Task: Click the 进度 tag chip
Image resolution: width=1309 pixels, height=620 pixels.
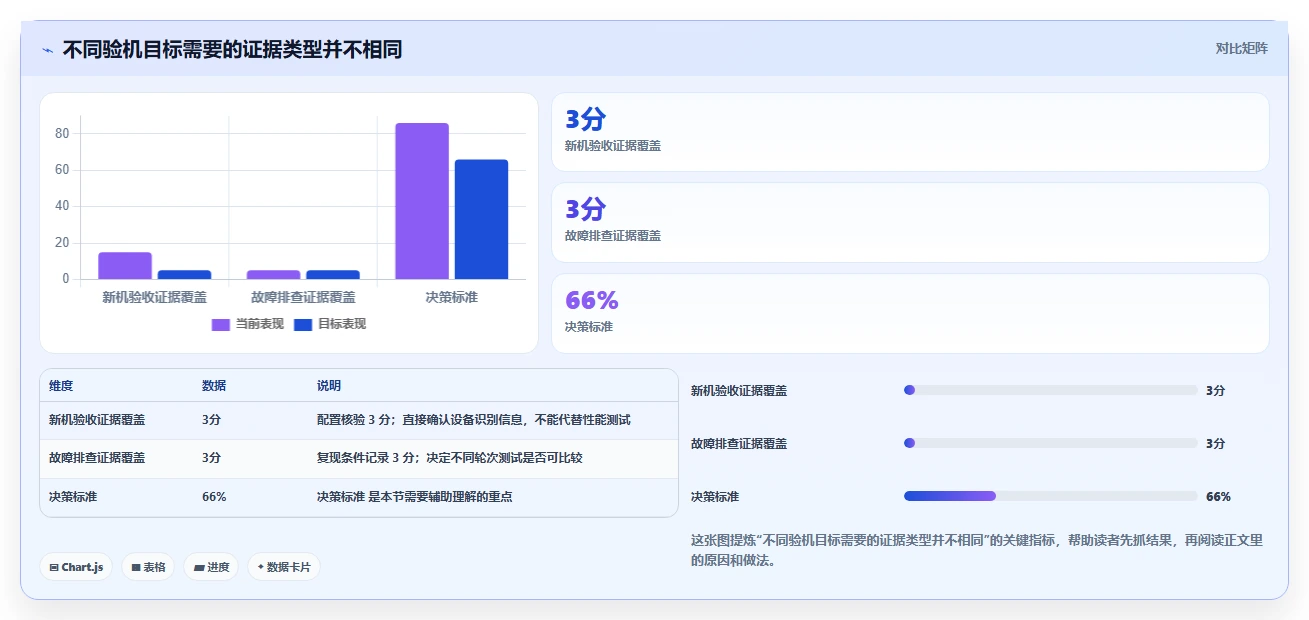Action: pyautogui.click(x=211, y=567)
